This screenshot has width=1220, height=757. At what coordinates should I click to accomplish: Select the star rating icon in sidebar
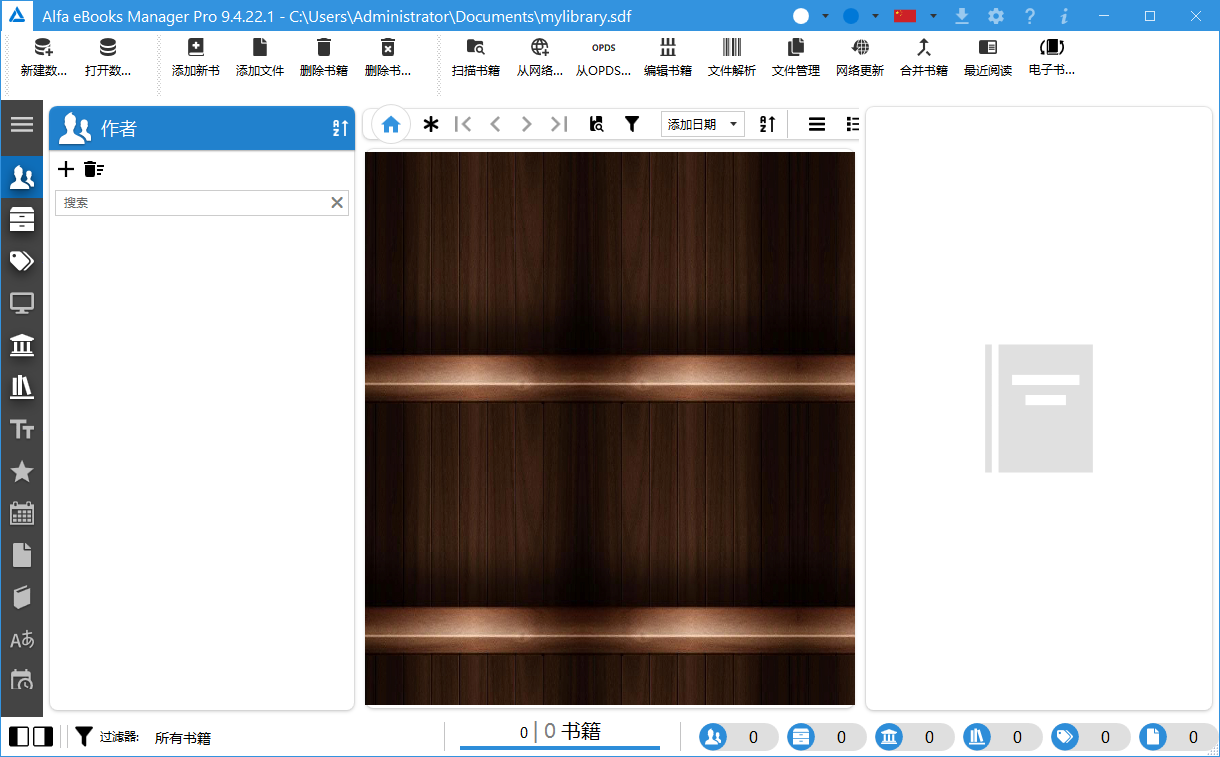click(x=22, y=471)
